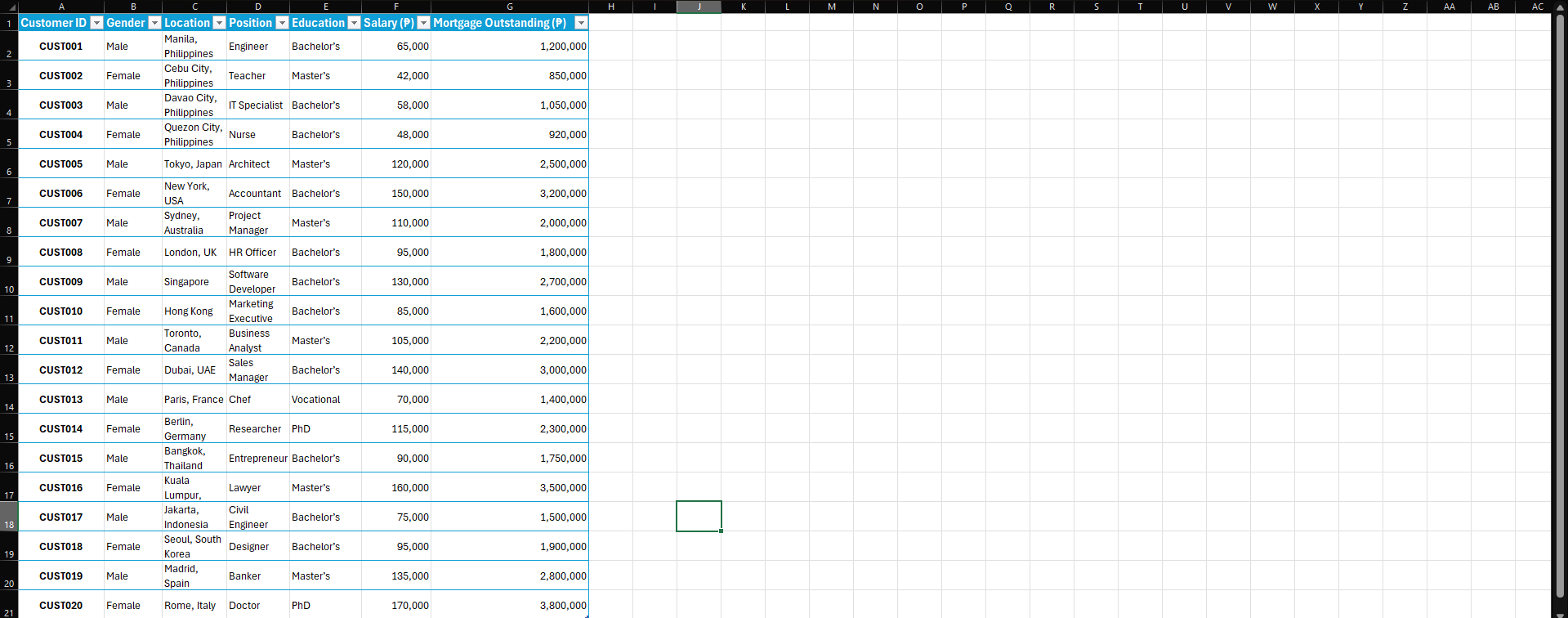
Task: Select row 2 header
Action: [x=9, y=46]
